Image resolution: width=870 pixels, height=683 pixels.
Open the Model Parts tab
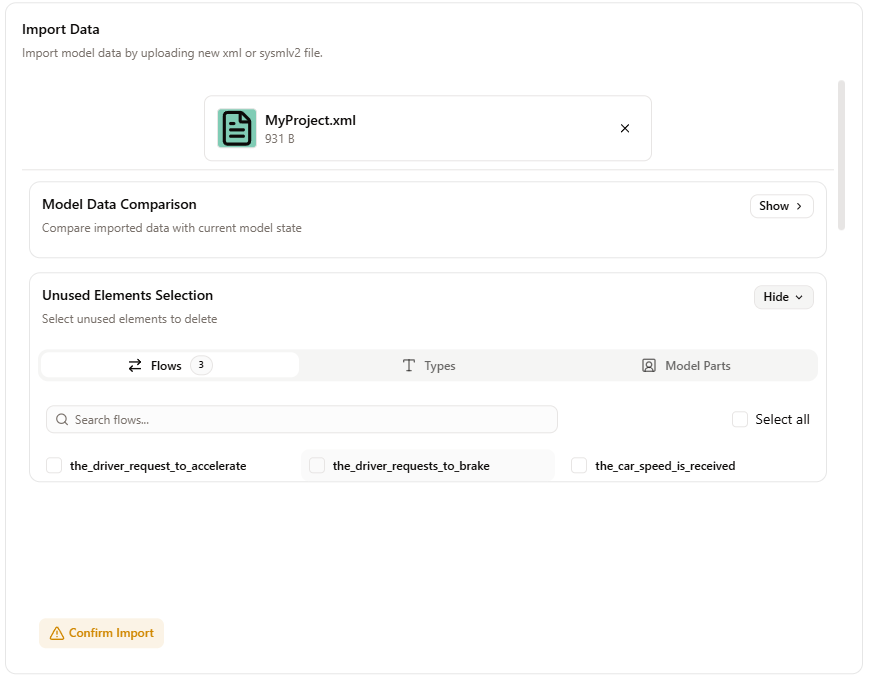pyautogui.click(x=687, y=366)
